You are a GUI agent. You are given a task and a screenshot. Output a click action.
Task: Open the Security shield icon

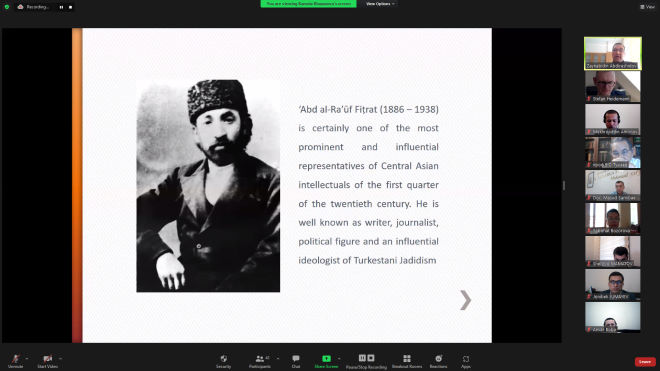224,358
